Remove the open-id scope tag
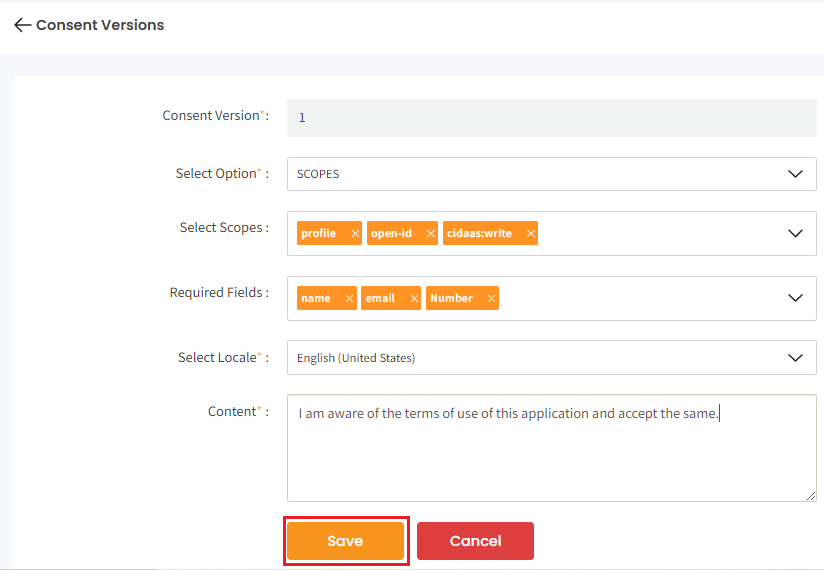 (431, 234)
